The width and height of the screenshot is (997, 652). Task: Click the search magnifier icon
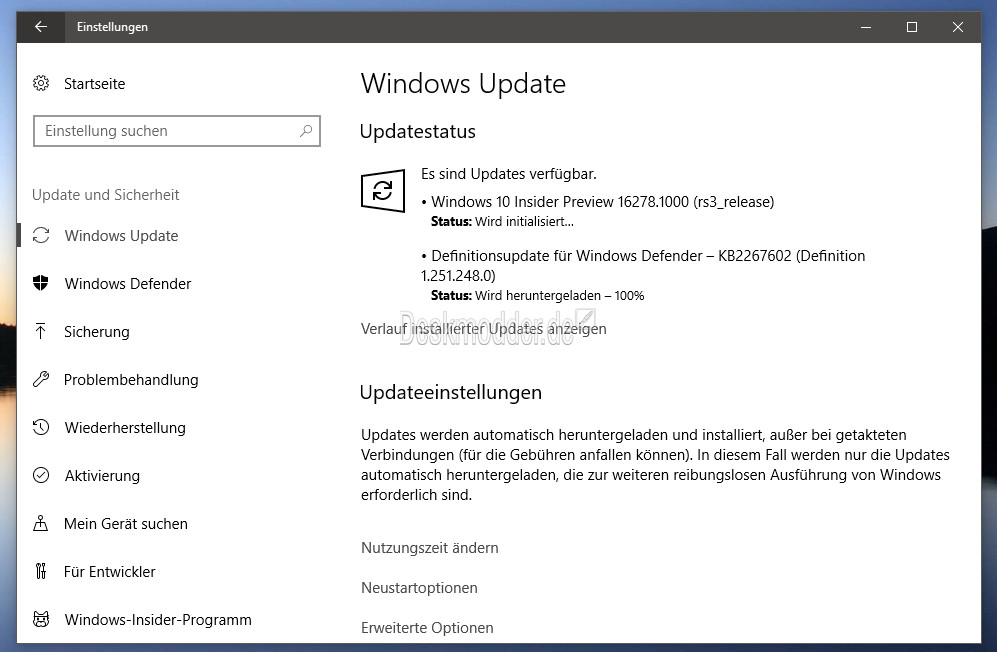(x=306, y=131)
